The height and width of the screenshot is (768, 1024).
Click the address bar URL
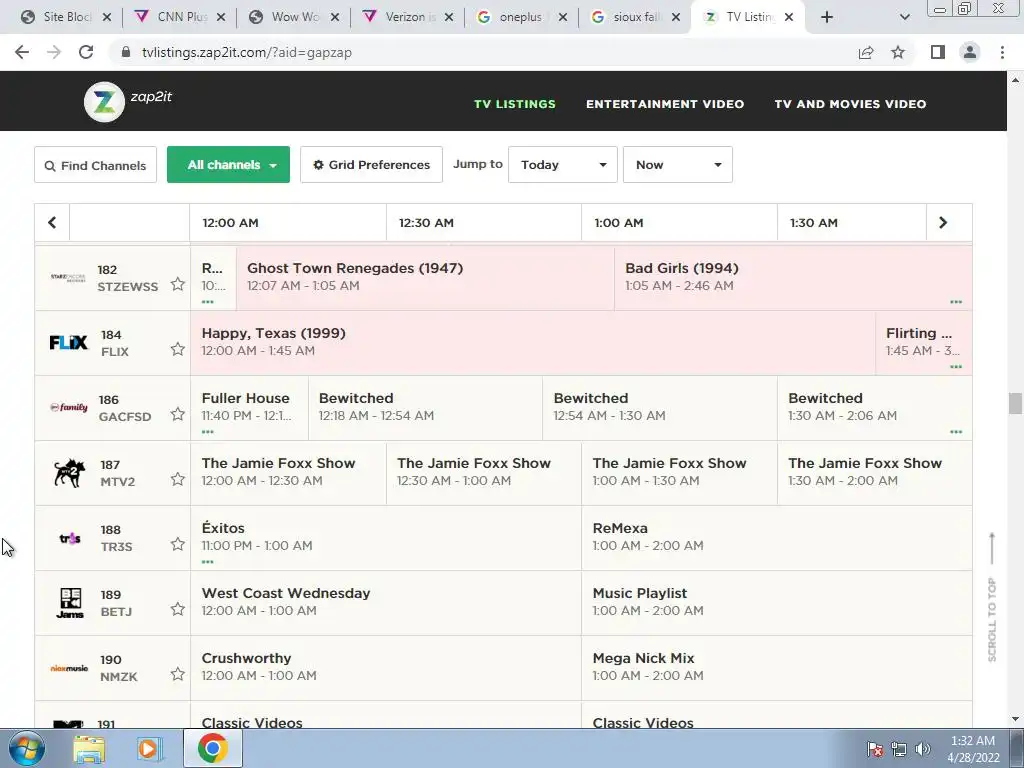click(247, 52)
